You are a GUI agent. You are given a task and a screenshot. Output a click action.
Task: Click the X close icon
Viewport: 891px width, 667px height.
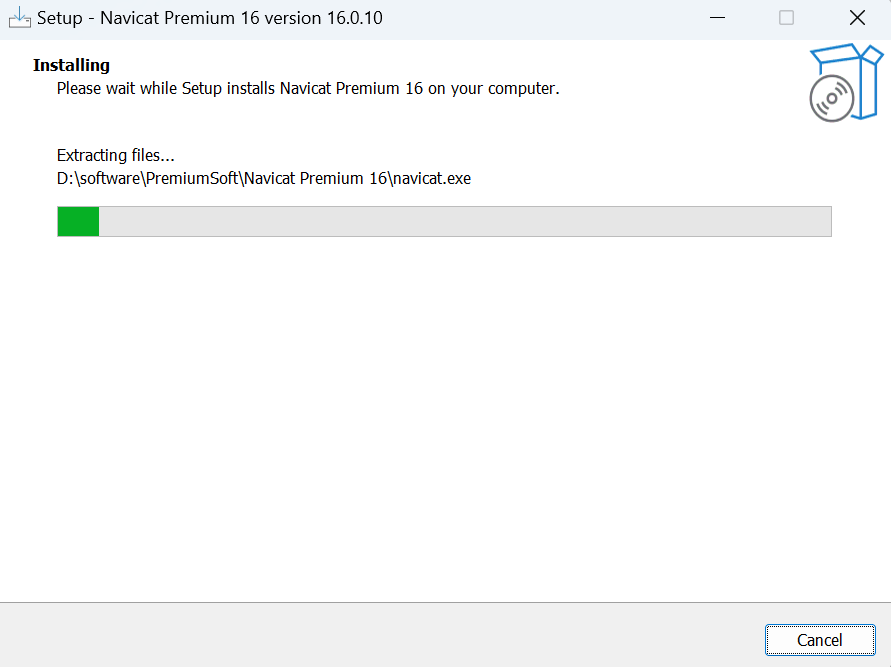[856, 18]
